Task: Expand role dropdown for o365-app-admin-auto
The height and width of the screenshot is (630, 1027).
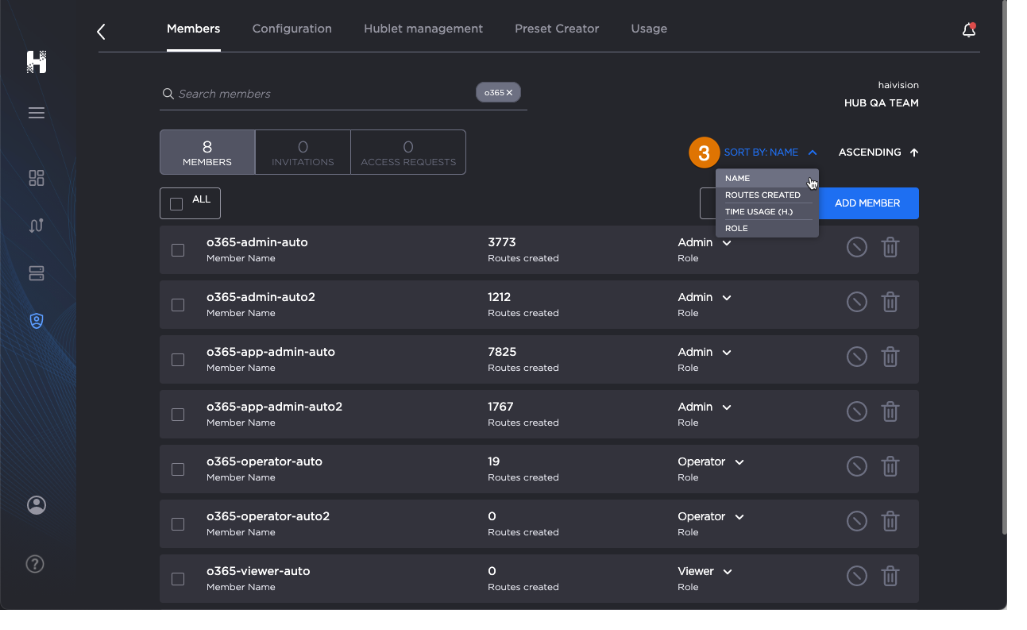Action: pos(726,353)
